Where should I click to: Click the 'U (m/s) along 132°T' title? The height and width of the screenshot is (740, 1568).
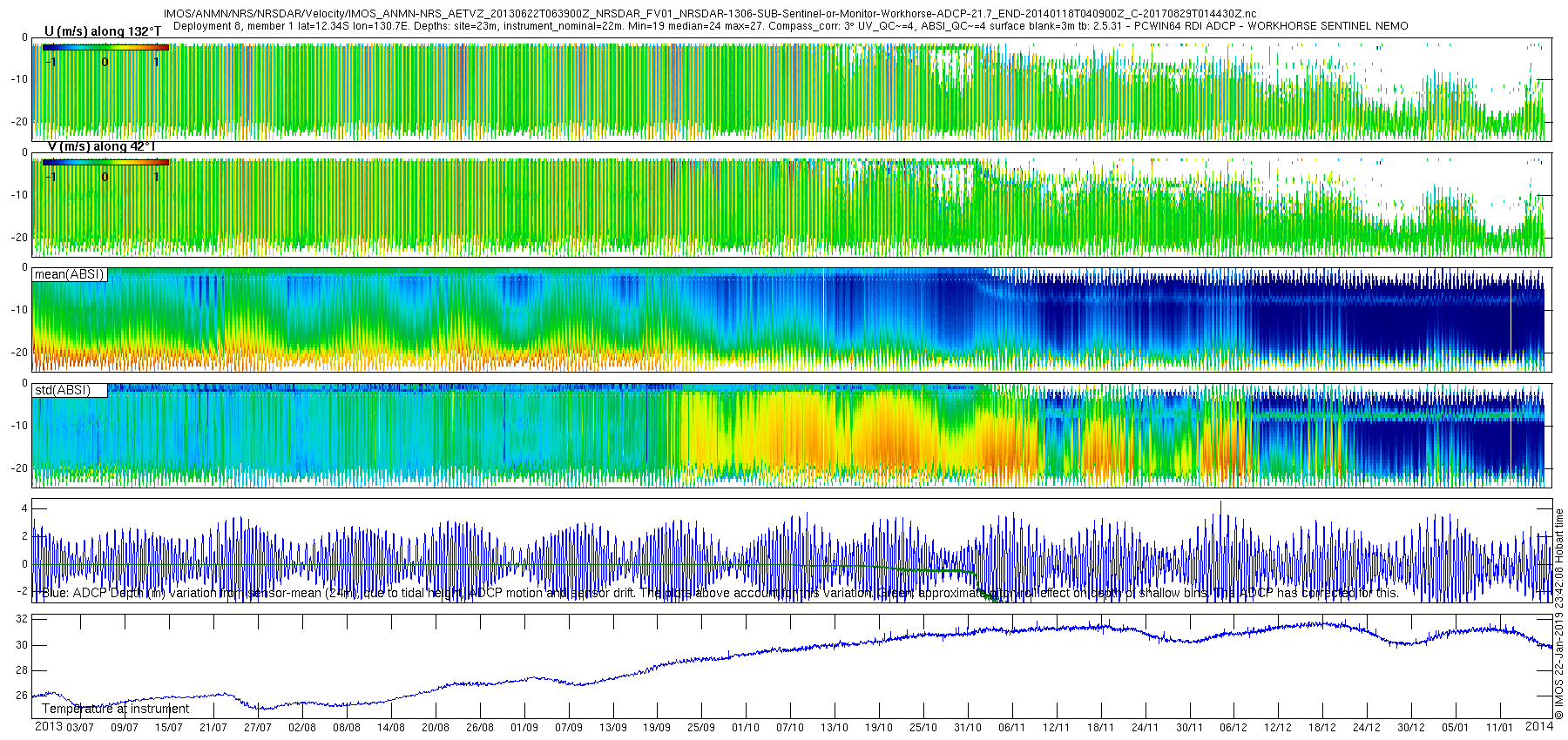point(103,32)
